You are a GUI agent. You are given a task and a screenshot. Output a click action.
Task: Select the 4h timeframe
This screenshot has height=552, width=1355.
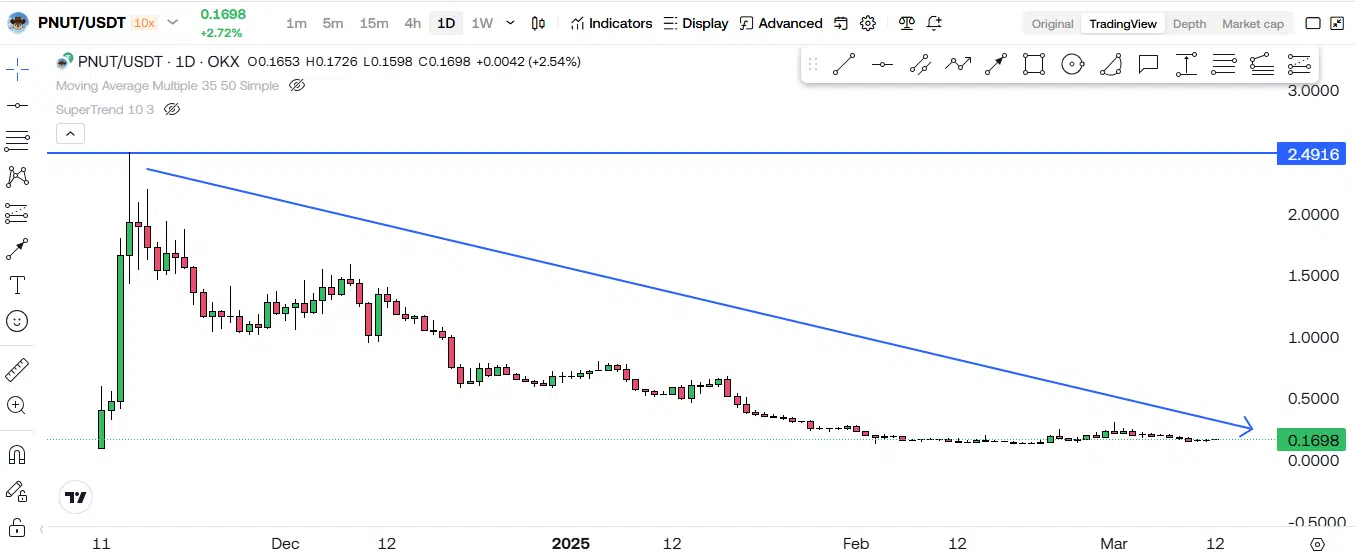point(412,23)
